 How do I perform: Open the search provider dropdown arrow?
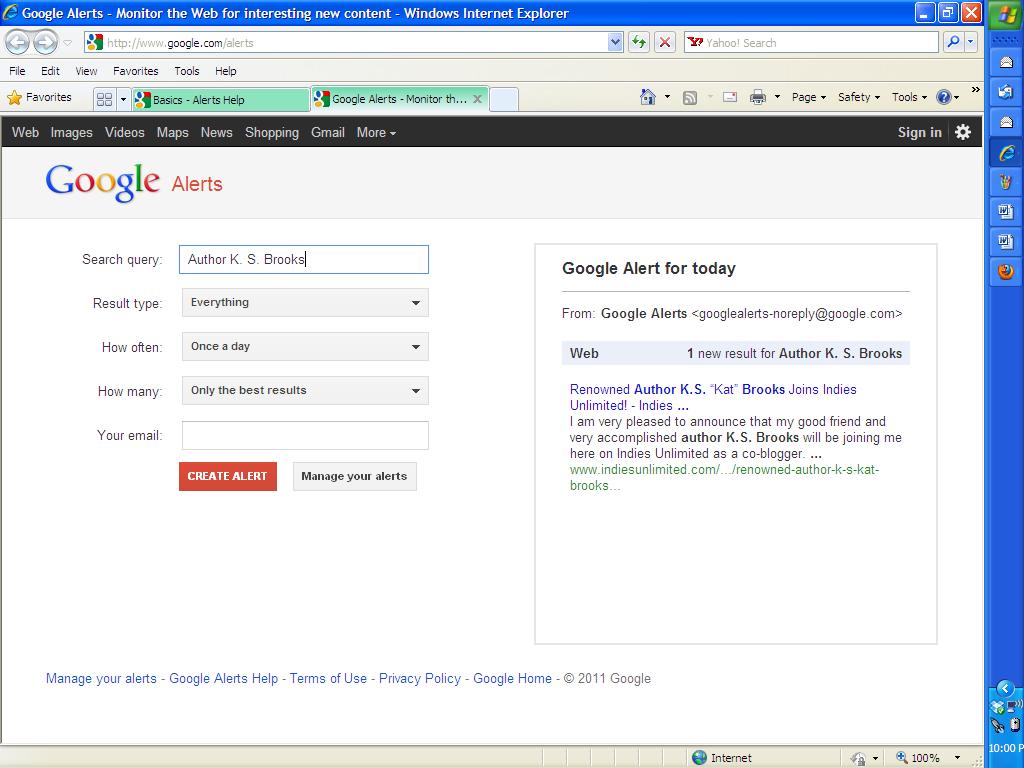point(971,42)
